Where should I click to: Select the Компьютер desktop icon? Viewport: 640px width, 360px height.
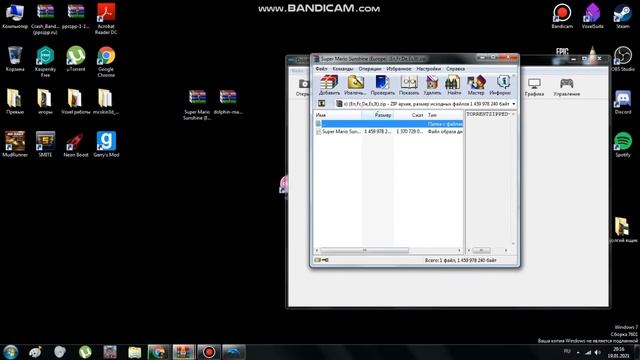(15, 16)
